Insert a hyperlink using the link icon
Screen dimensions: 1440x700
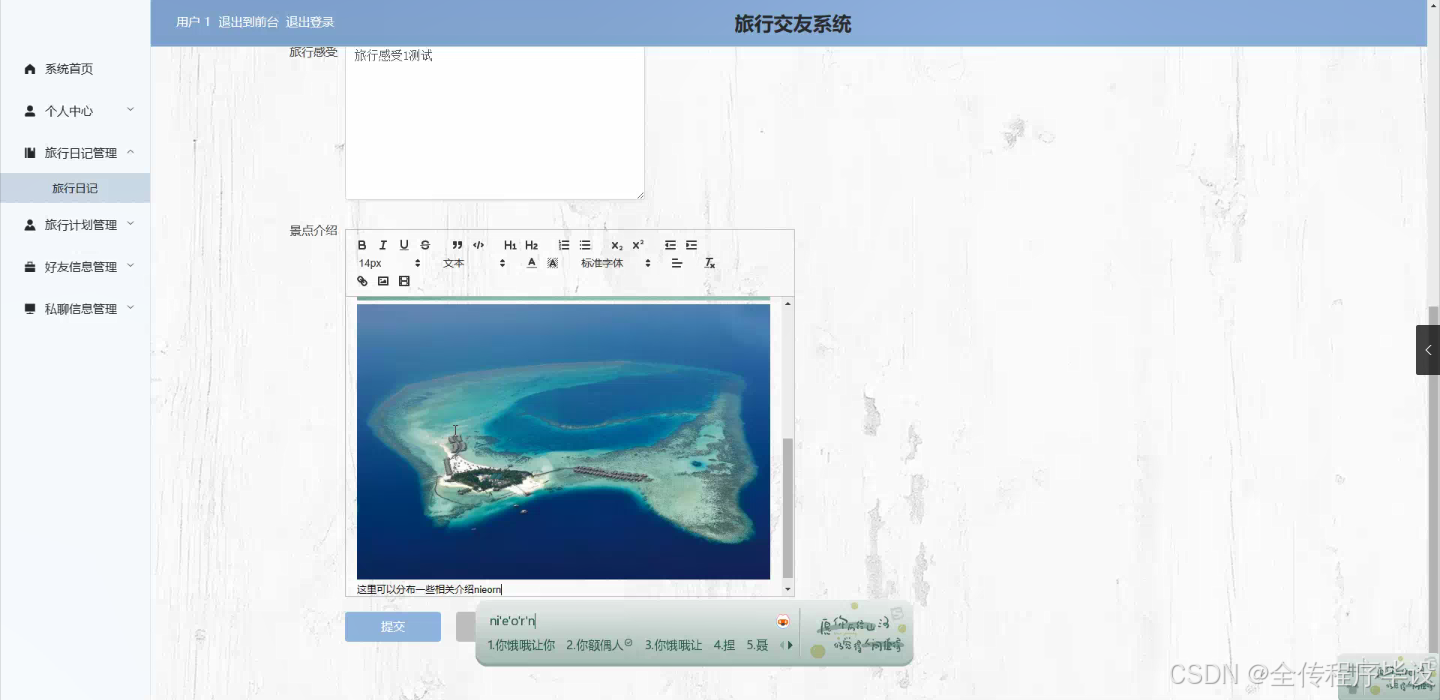[361, 281]
